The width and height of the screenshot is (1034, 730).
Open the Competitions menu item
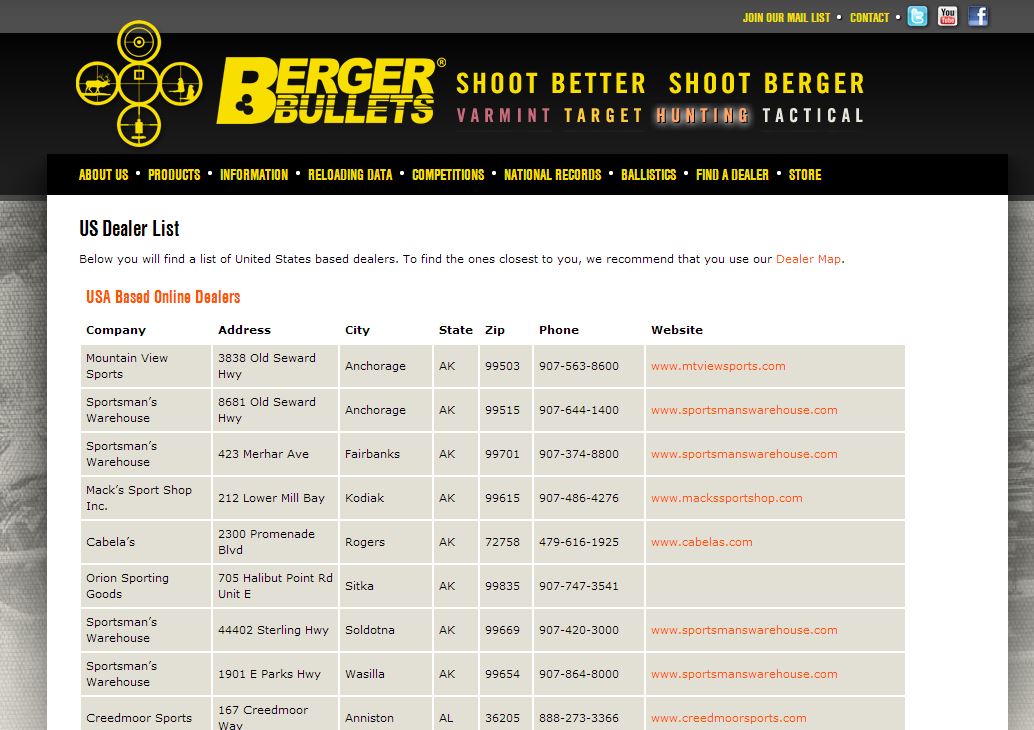(448, 175)
